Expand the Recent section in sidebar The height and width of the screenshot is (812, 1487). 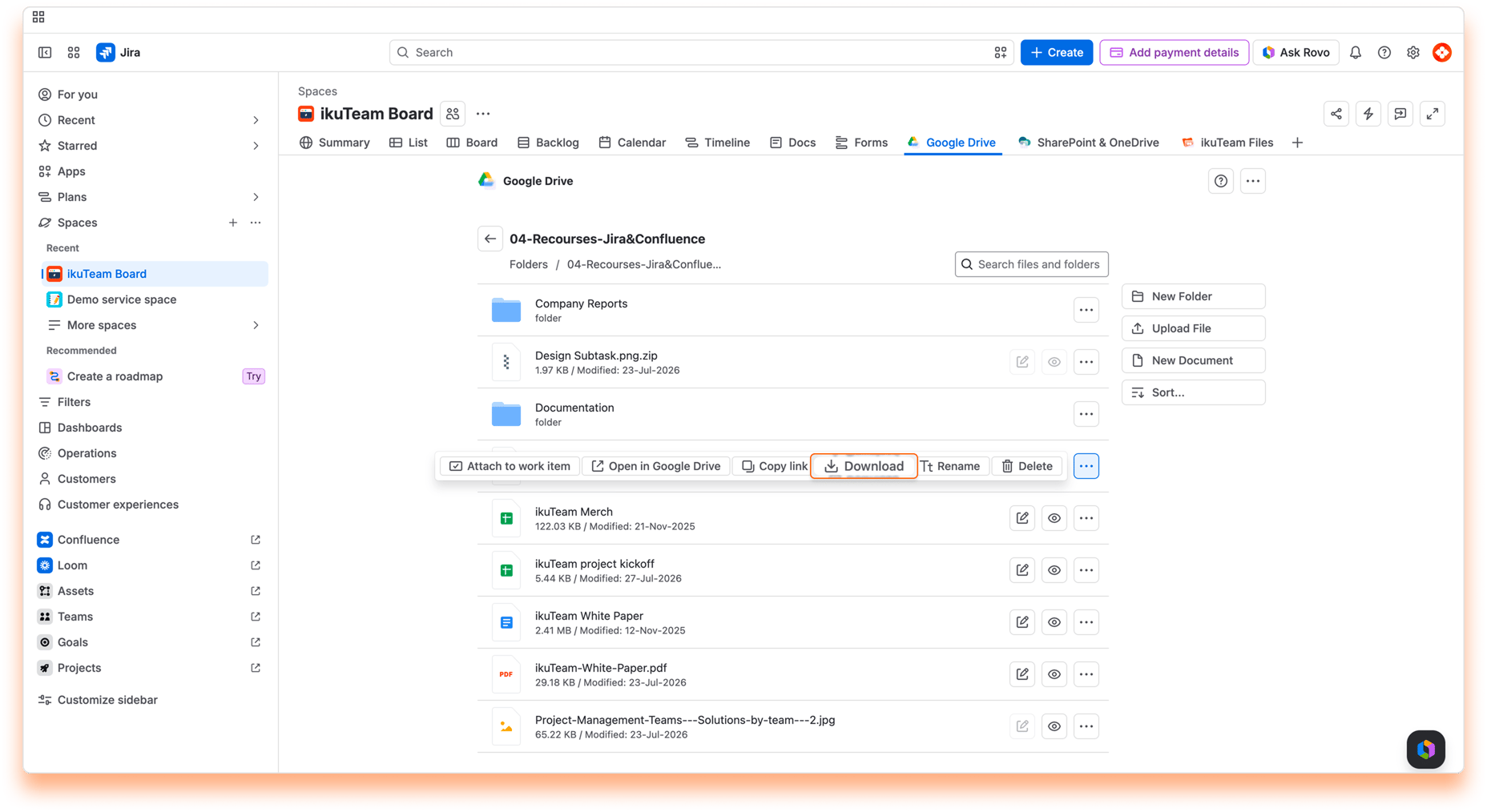tap(256, 120)
